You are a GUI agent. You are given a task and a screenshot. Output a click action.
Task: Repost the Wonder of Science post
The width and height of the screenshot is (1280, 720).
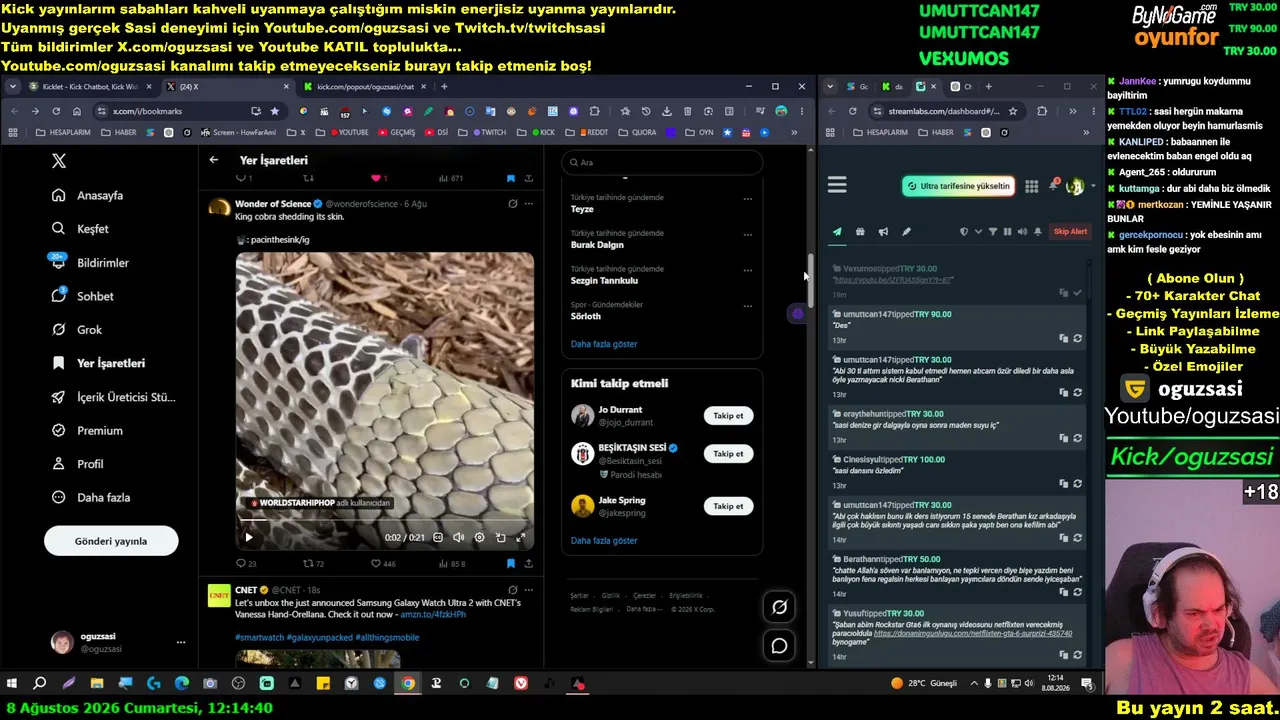click(x=313, y=564)
